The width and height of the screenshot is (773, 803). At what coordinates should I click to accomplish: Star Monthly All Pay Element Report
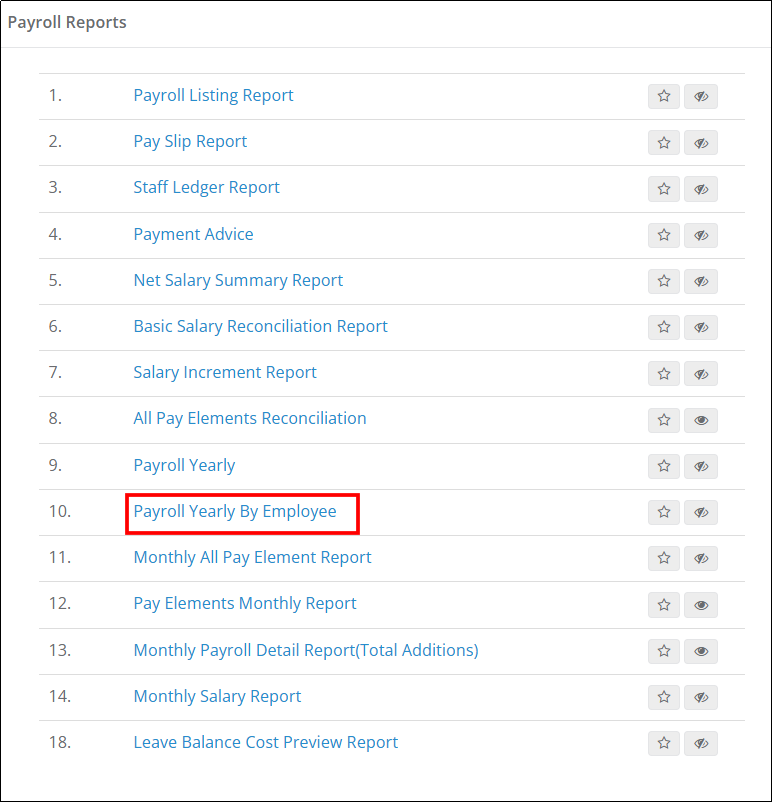[x=664, y=558]
